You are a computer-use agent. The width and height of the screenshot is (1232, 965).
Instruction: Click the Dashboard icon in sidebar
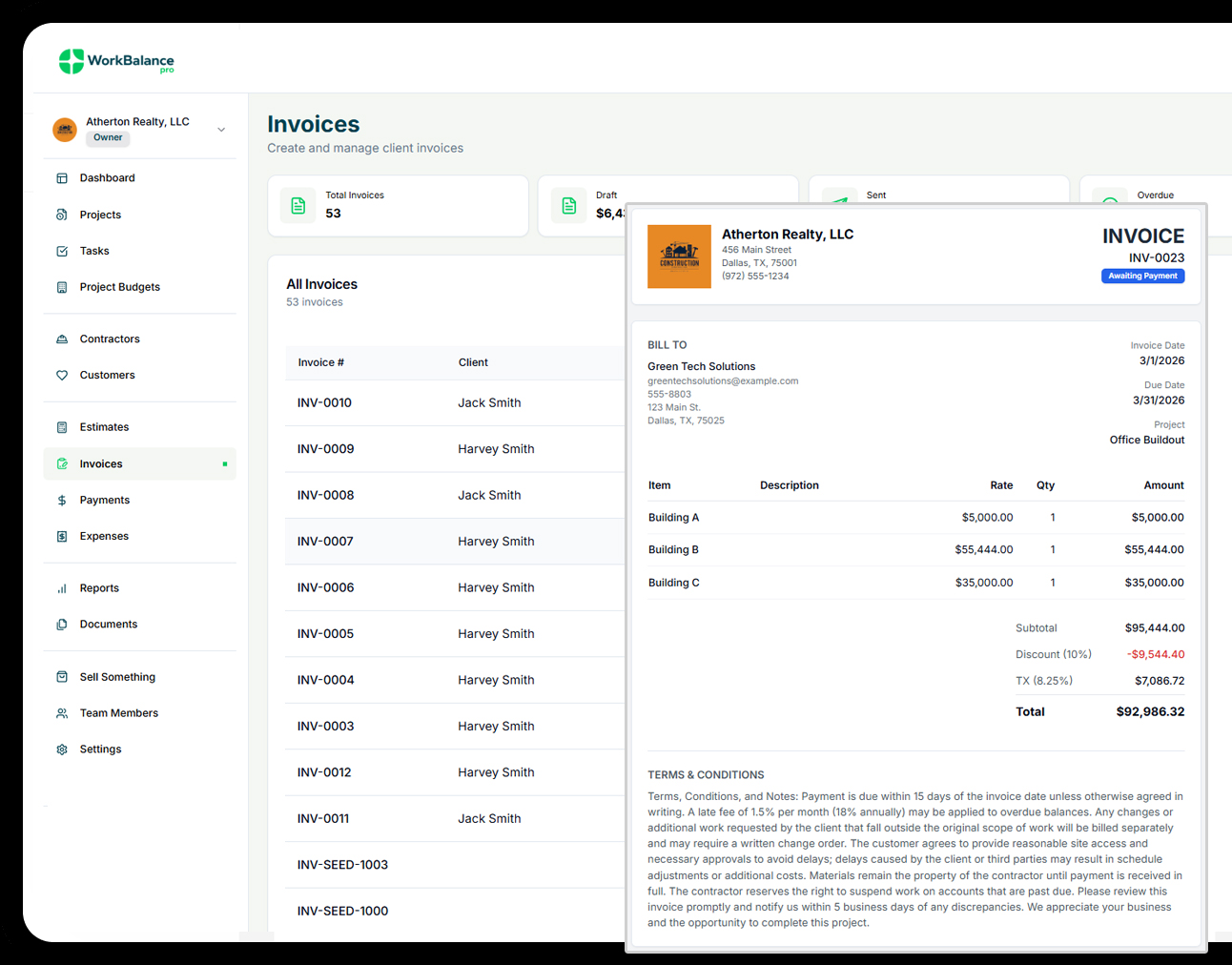point(62,178)
